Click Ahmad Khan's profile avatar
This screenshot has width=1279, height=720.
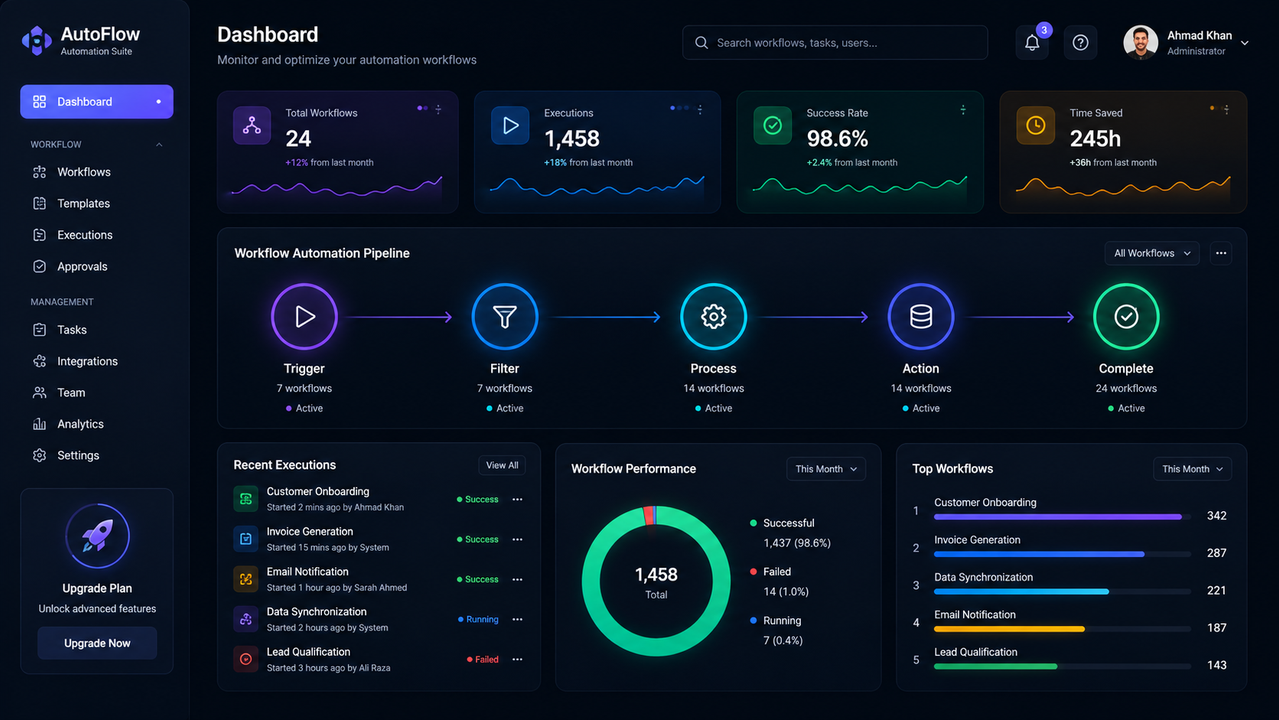(1141, 43)
